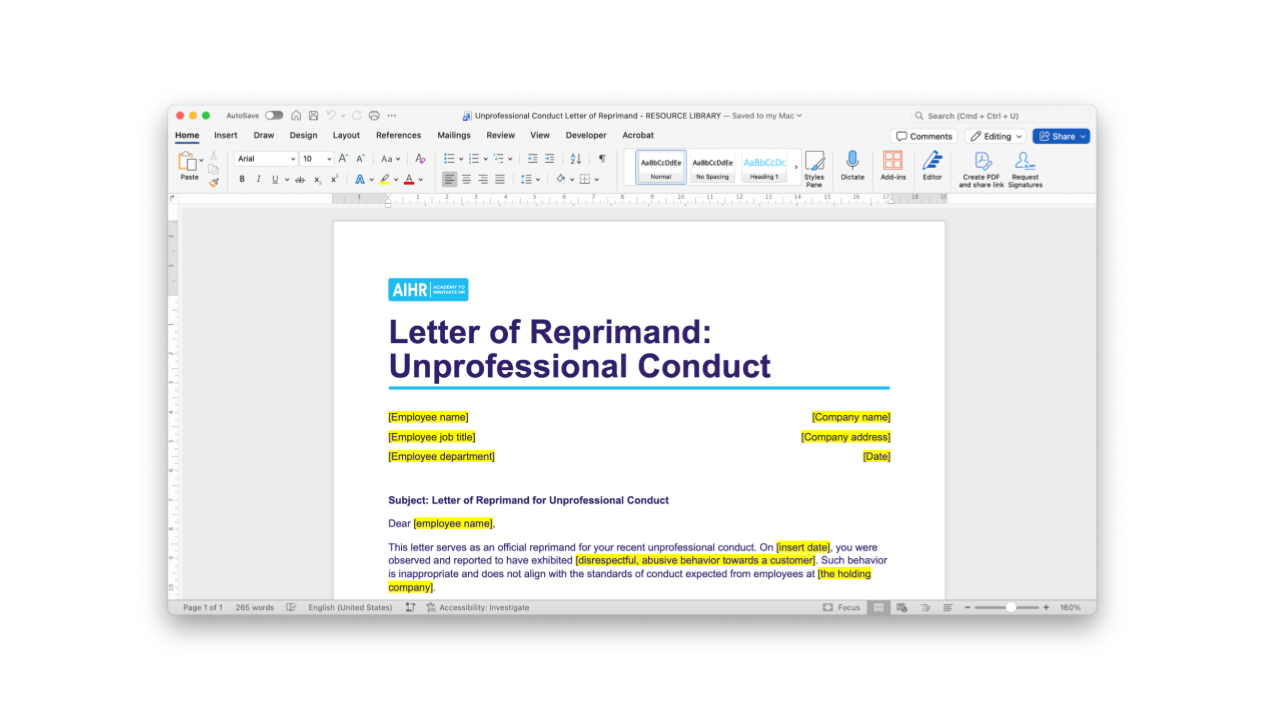
Task: Click the Sort A to Z icon
Action: pos(576,159)
